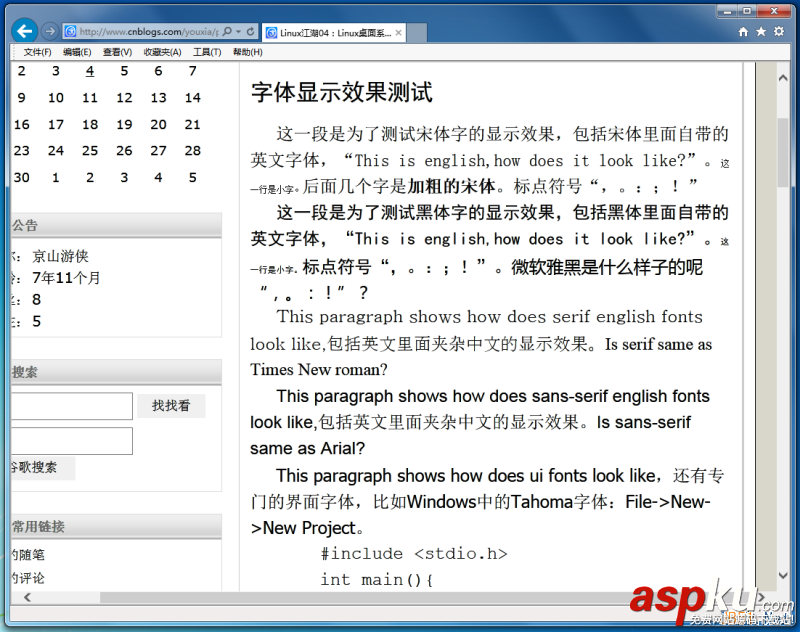
Task: Click the vertical scrollbar down arrow
Action: coord(783,576)
